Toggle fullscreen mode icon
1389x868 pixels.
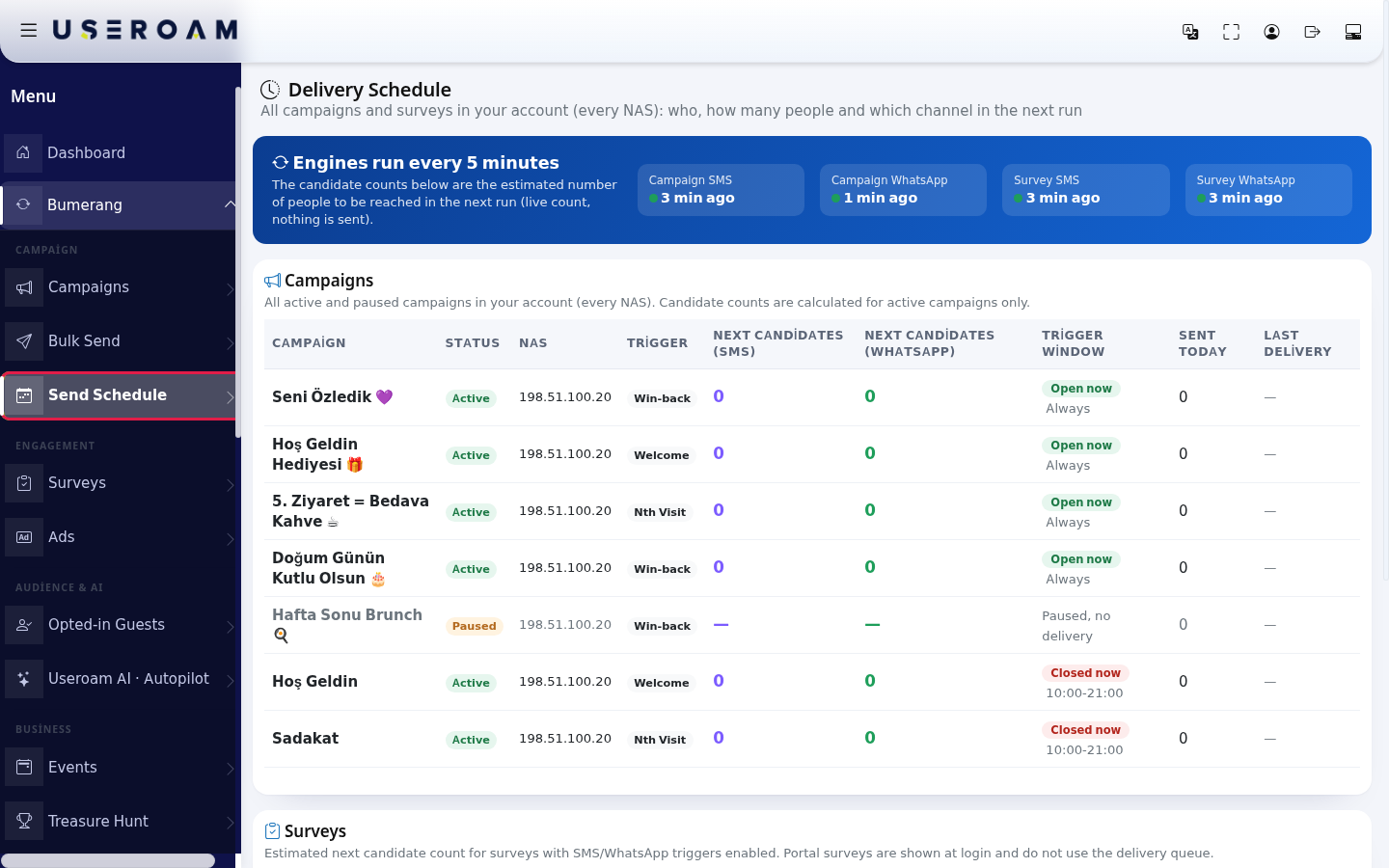coord(1231,32)
